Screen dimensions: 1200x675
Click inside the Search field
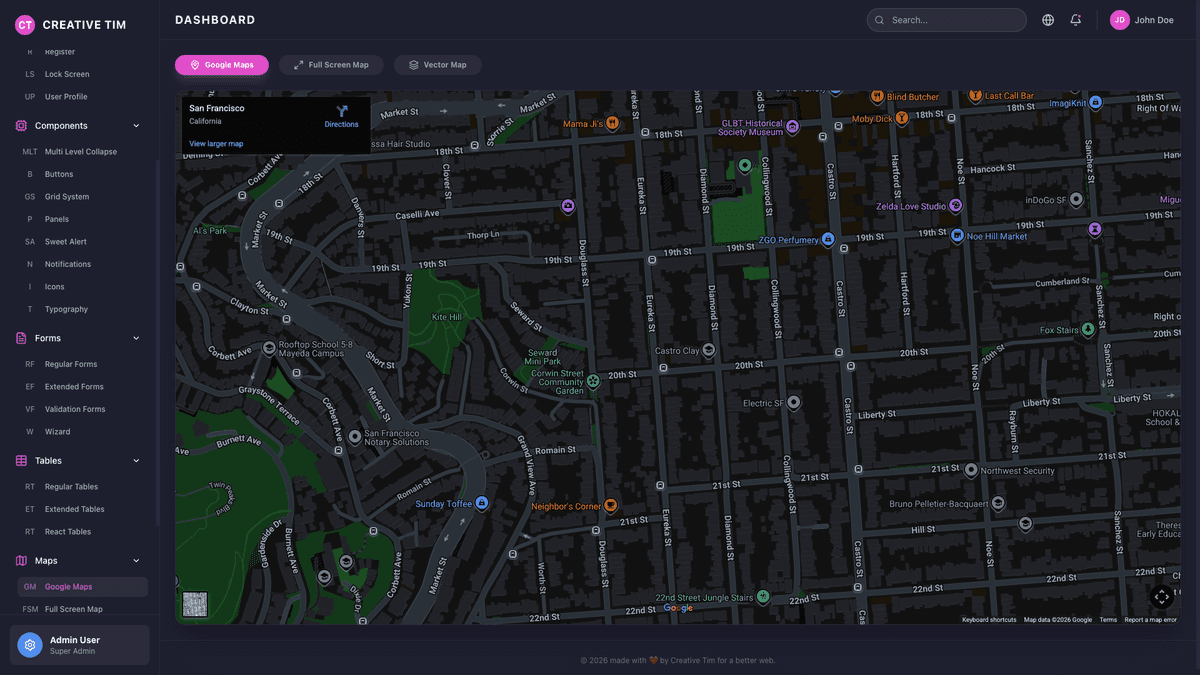(946, 19)
